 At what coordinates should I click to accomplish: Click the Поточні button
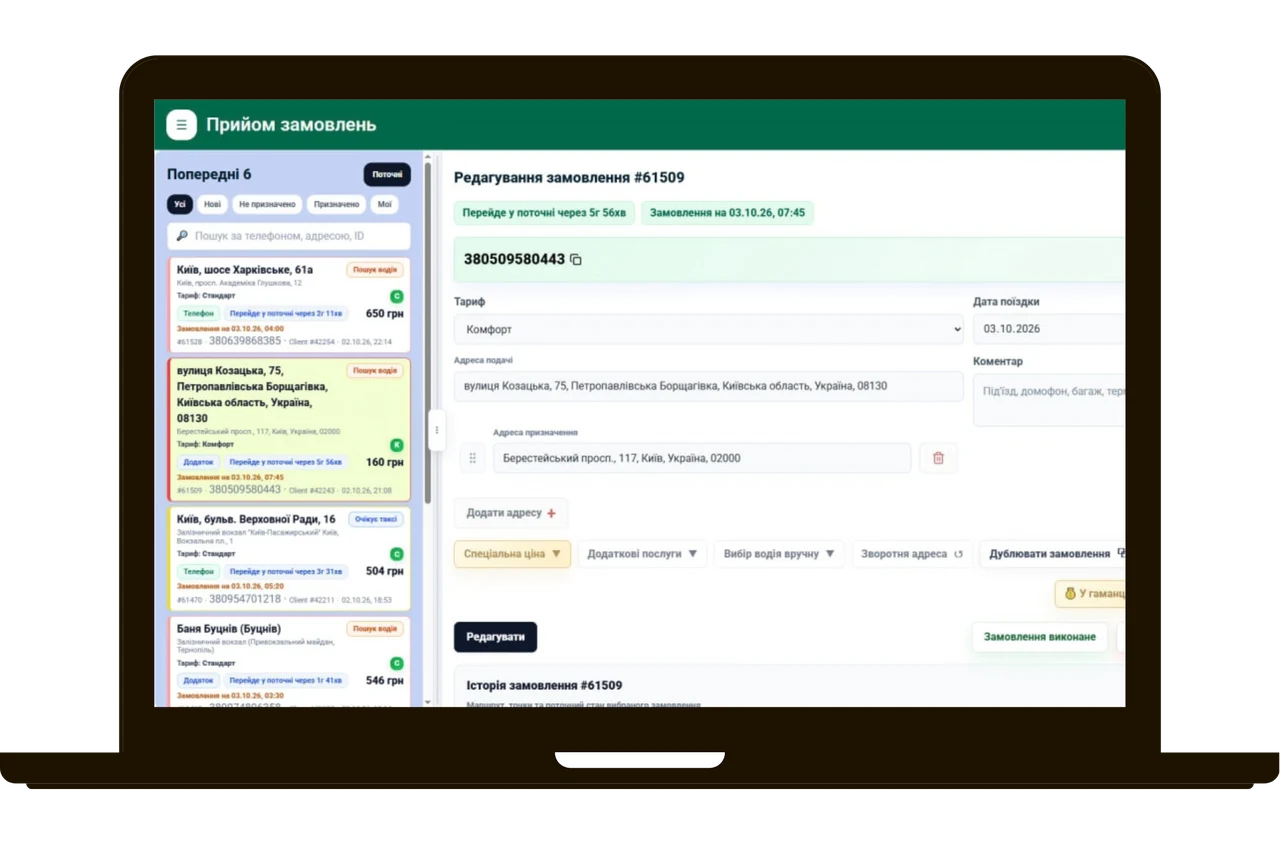tap(387, 175)
